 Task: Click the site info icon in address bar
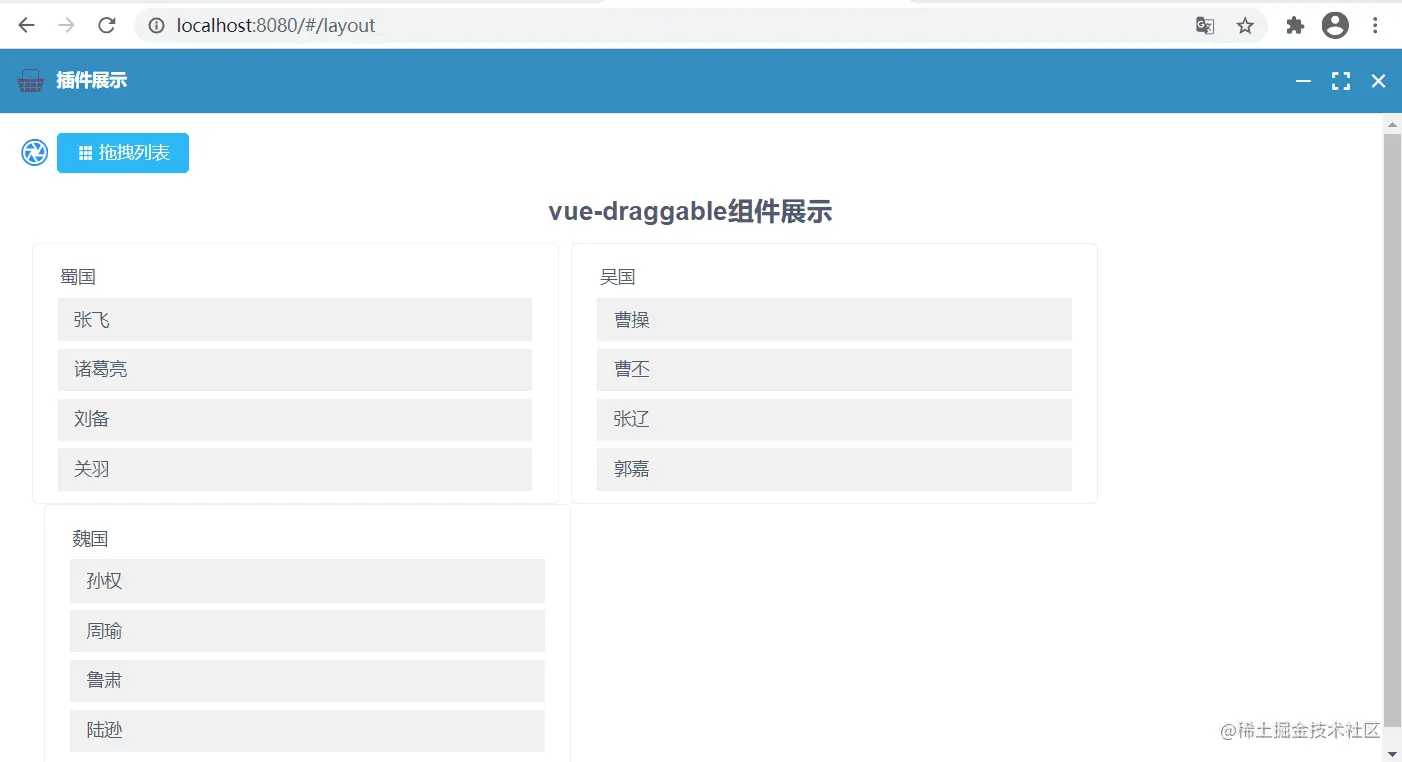point(156,26)
